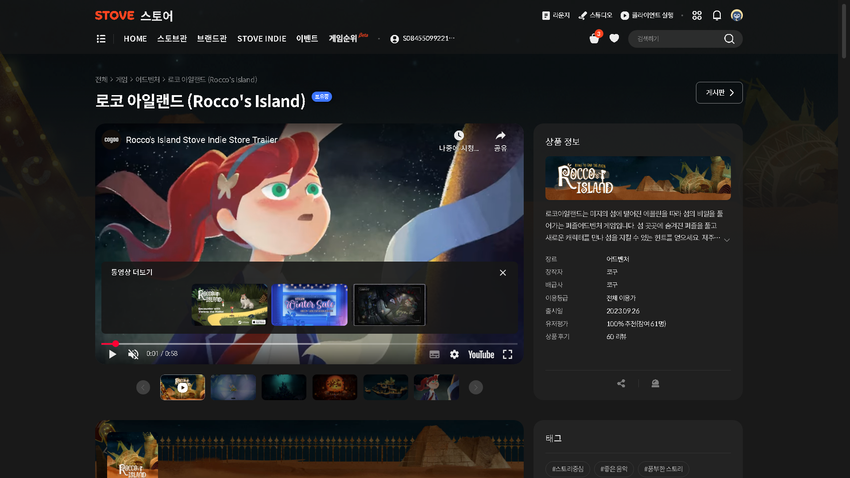Open the 이벤트 menu
The width and height of the screenshot is (850, 478).
(x=307, y=38)
